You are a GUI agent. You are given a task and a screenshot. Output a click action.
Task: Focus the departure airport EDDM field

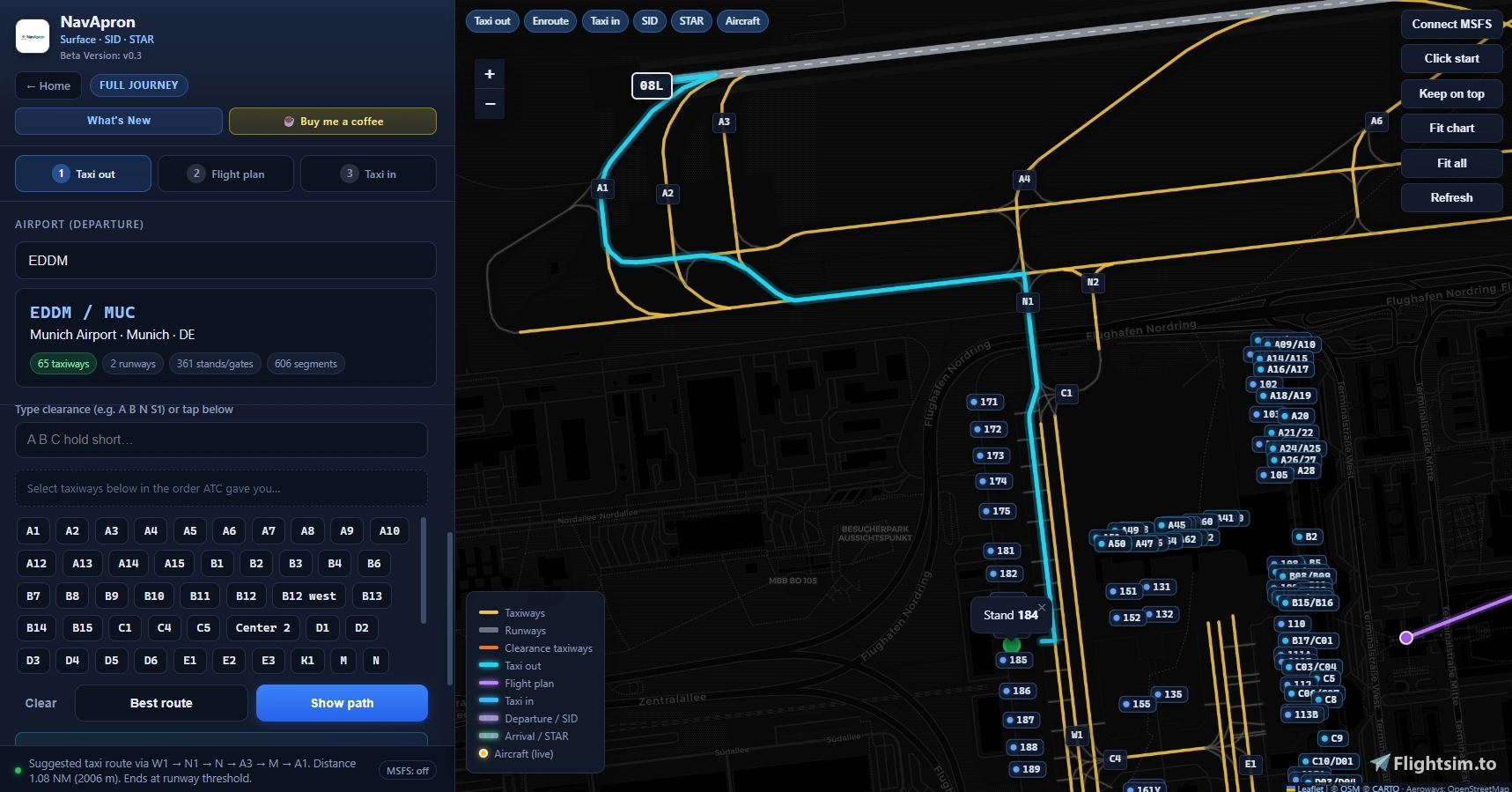coord(225,261)
